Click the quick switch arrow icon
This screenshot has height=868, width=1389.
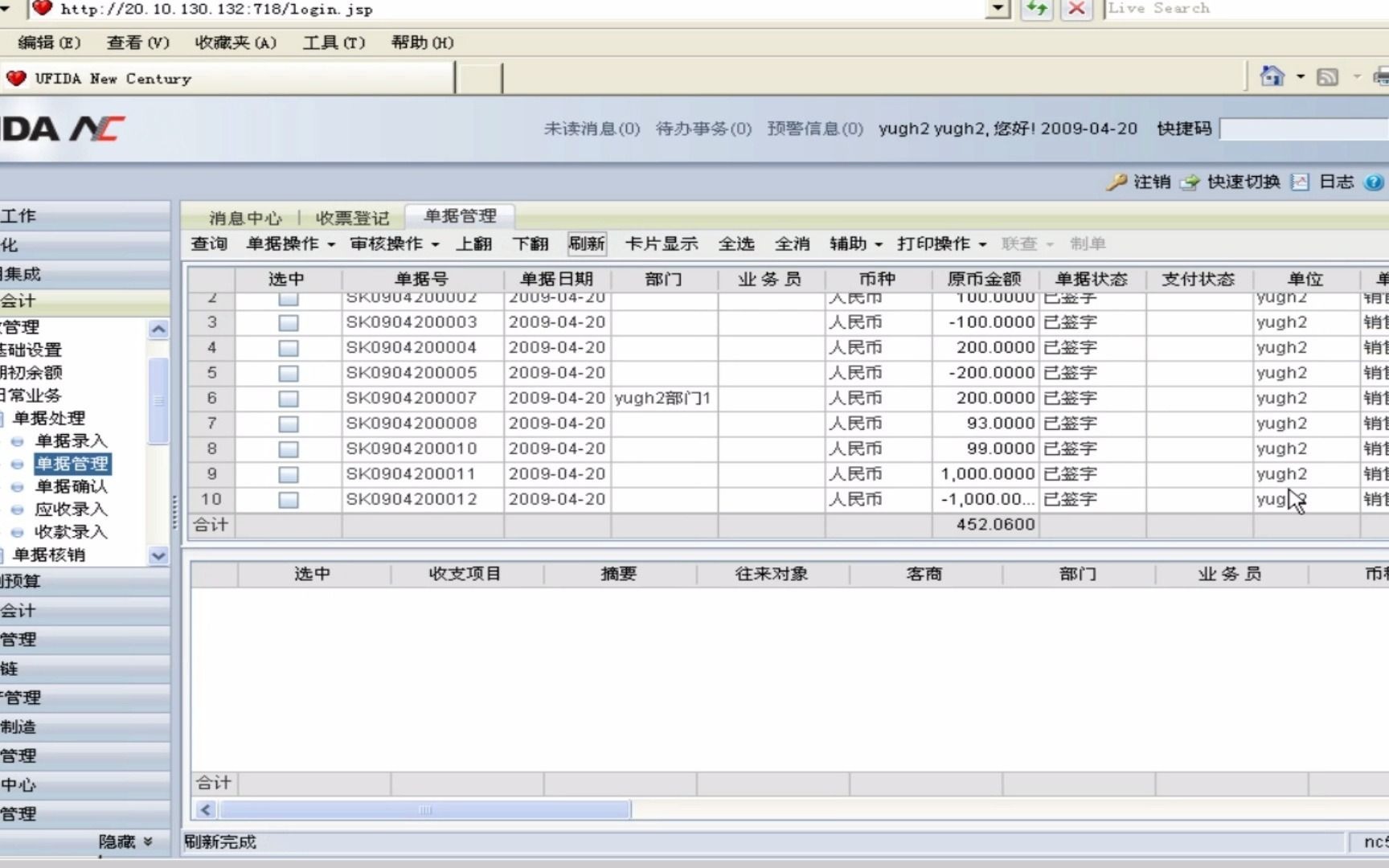tap(1190, 182)
